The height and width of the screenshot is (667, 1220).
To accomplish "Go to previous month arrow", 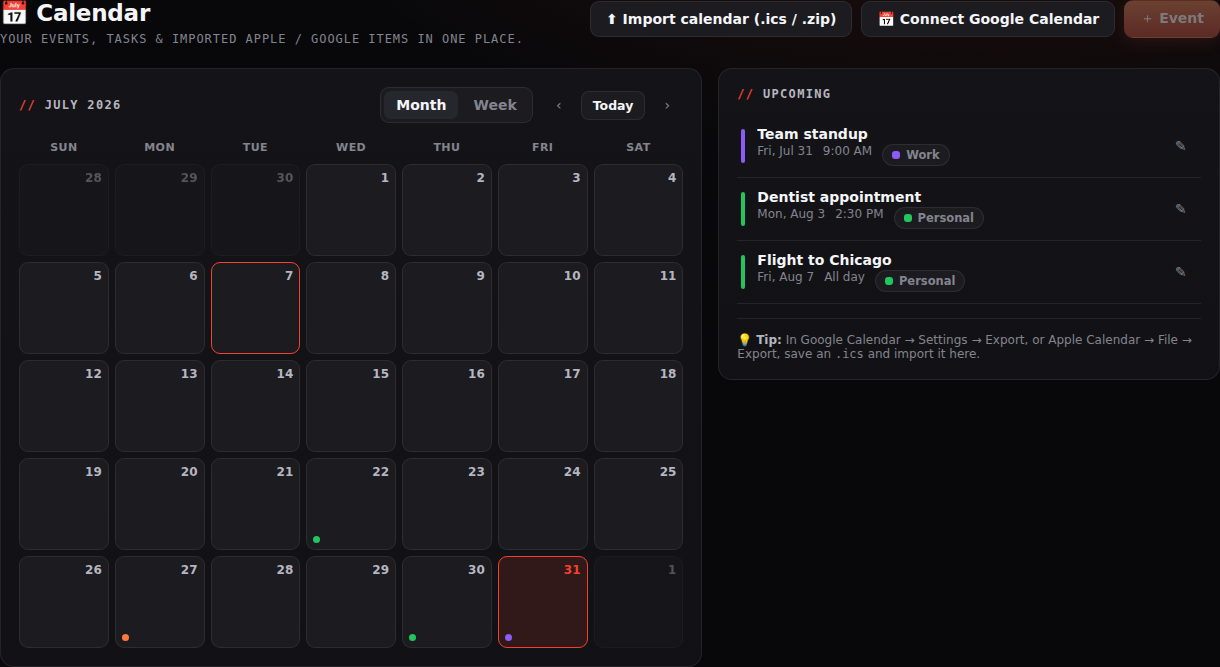I will (x=559, y=106).
